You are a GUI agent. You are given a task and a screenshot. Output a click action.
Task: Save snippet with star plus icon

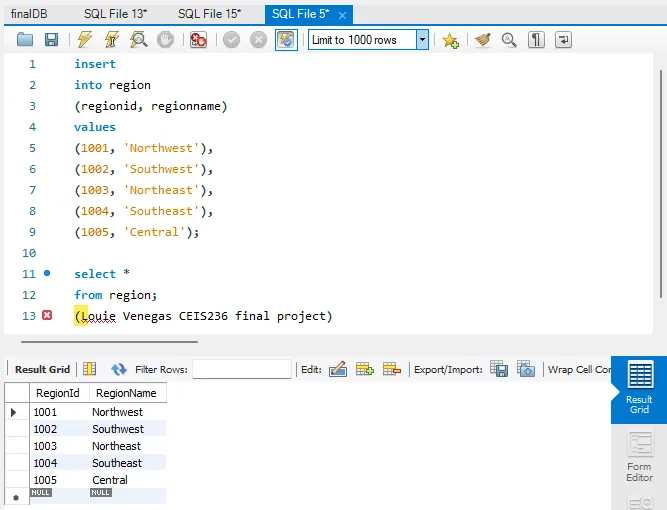tap(450, 40)
